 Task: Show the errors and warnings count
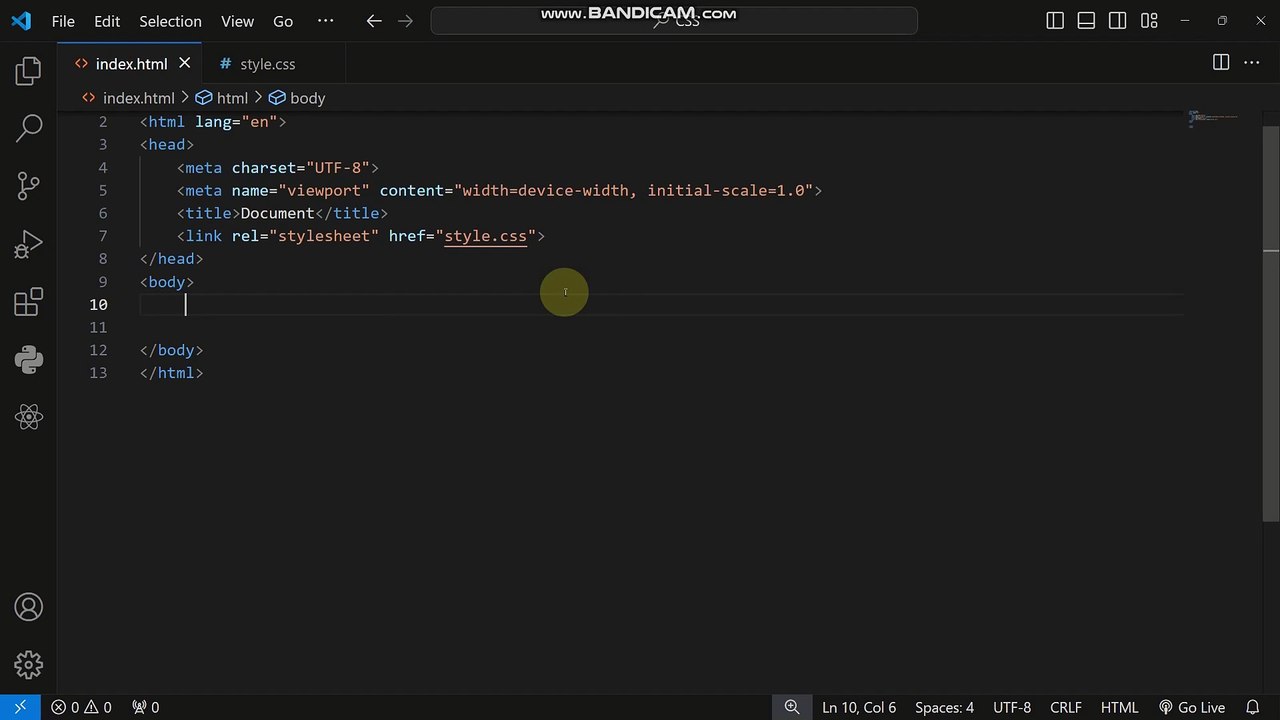(x=82, y=707)
